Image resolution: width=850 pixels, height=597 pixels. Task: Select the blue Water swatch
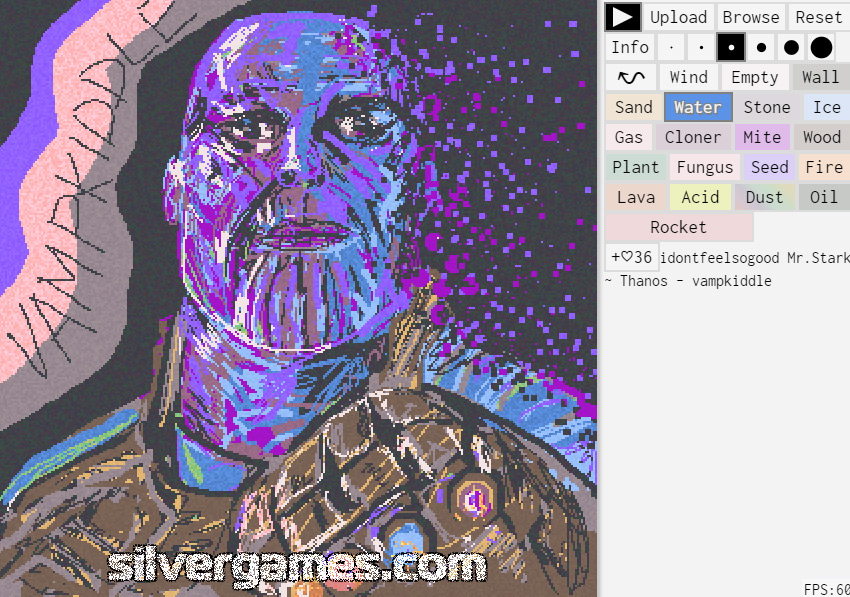pyautogui.click(x=698, y=107)
